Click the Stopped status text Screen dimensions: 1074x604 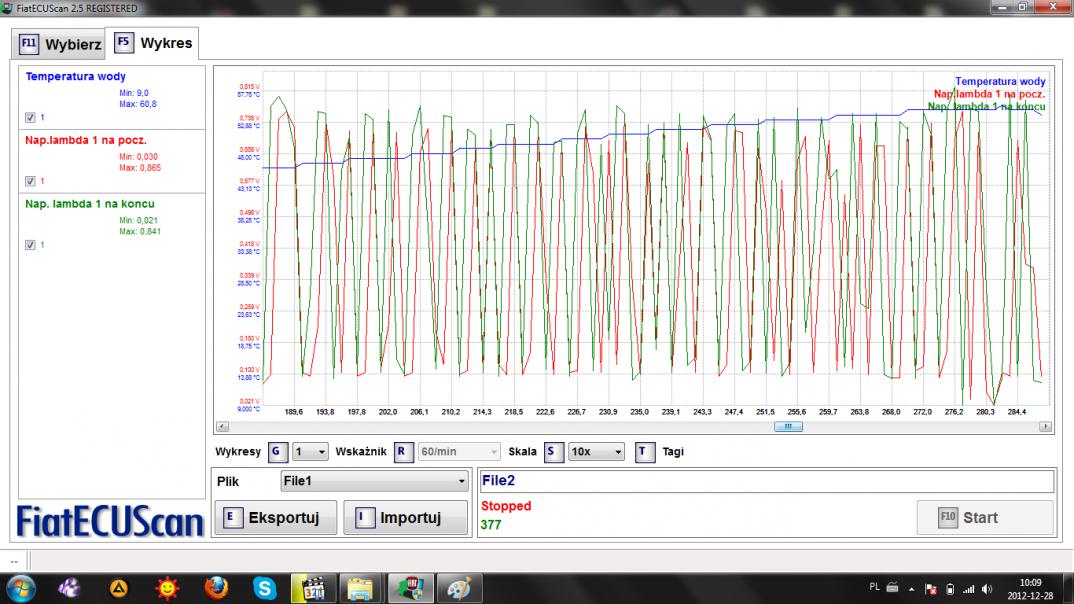(506, 506)
